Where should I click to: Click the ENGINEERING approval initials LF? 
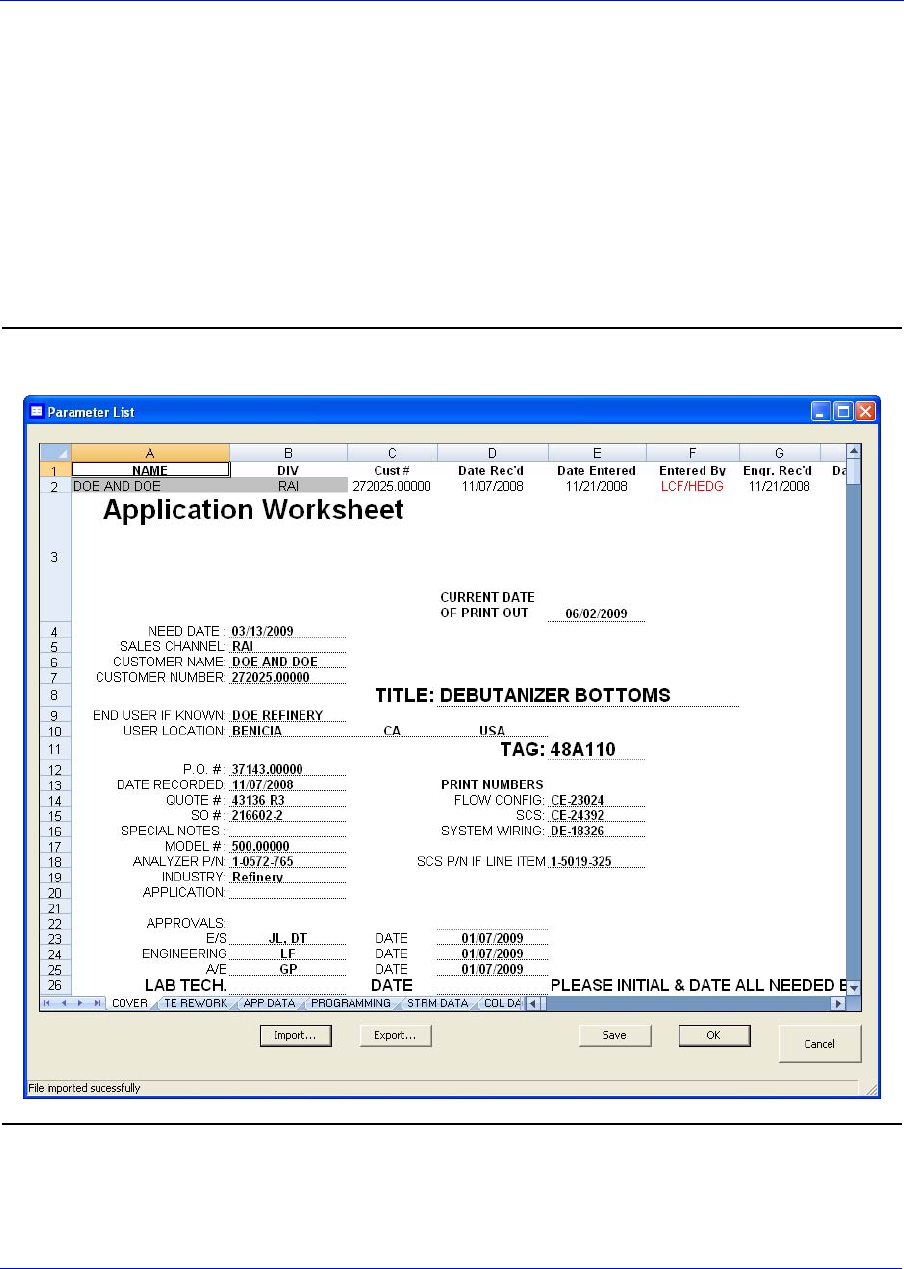tap(287, 953)
